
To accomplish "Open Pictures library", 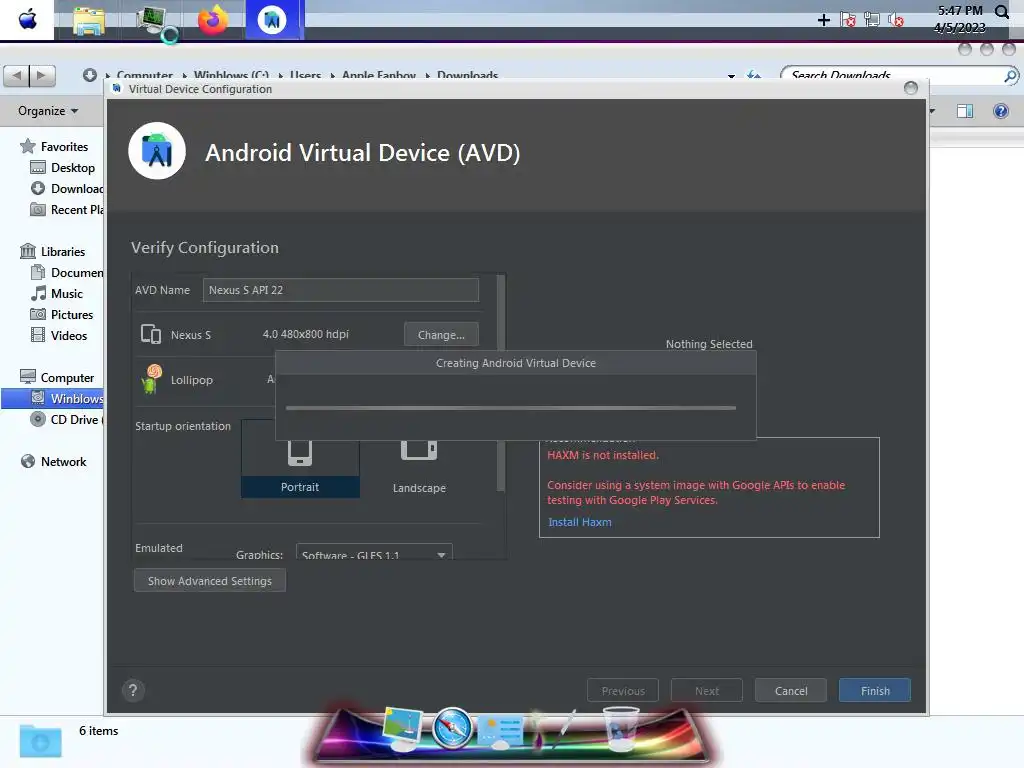I will pyautogui.click(x=62, y=314).
